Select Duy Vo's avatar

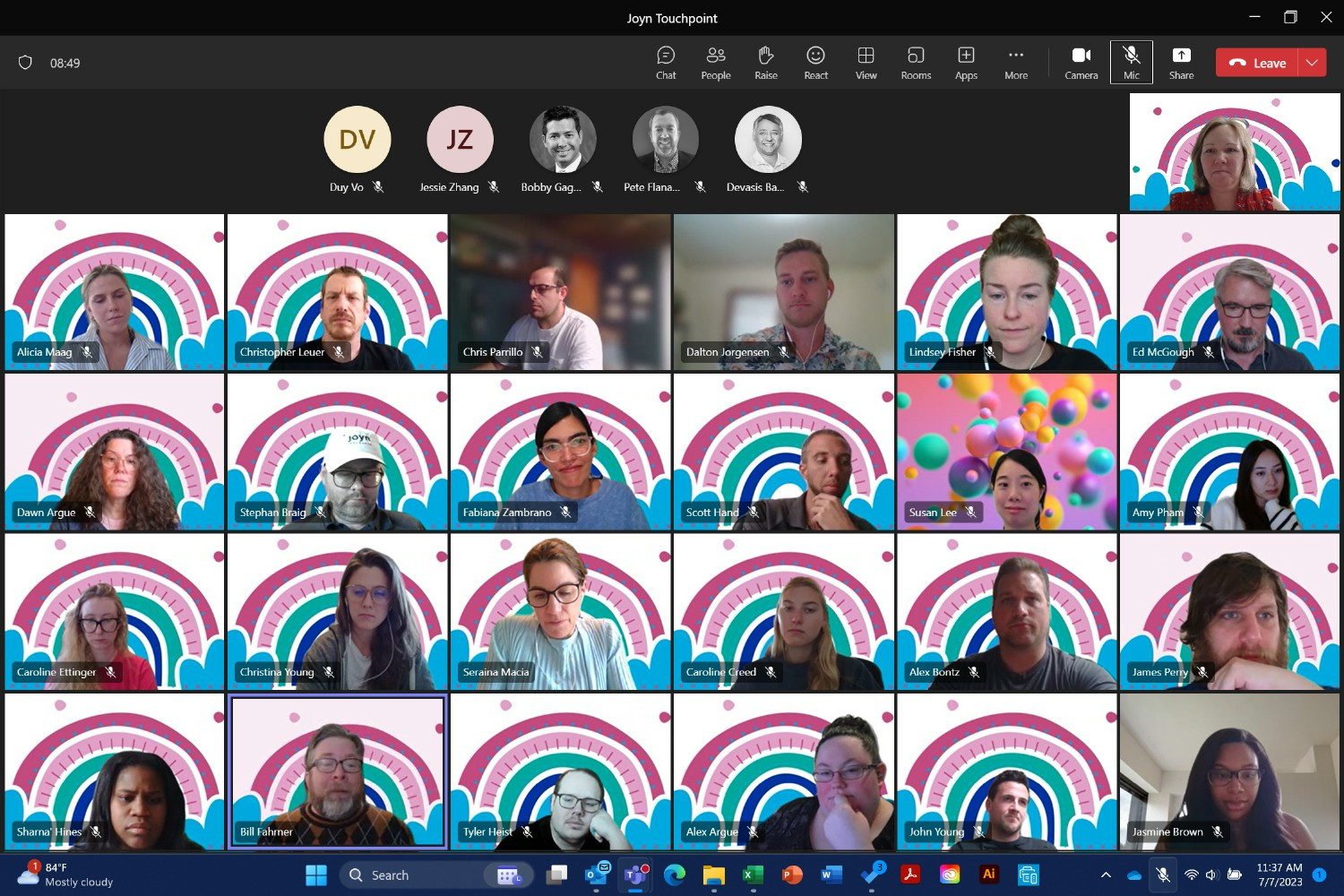coord(358,139)
